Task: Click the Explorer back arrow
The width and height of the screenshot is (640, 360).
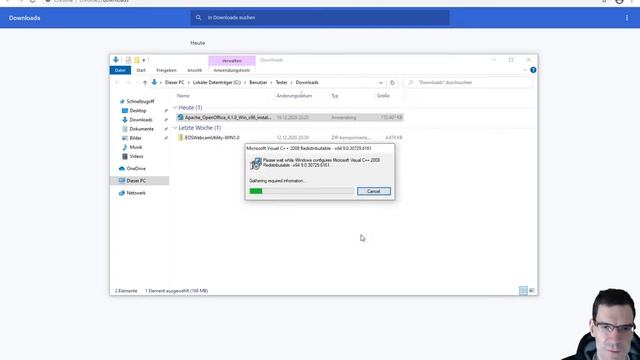Action: click(x=117, y=82)
